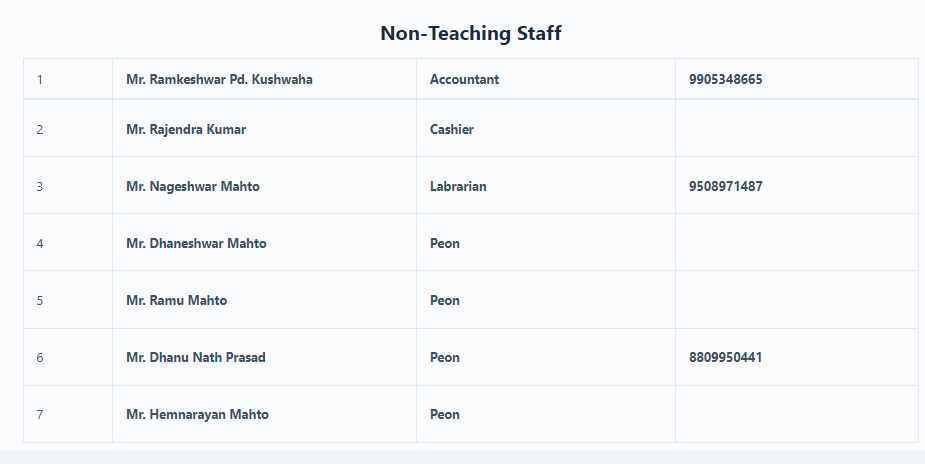Select the name Mr. Rajendra Kumar
This screenshot has height=464, width=925.
[186, 130]
